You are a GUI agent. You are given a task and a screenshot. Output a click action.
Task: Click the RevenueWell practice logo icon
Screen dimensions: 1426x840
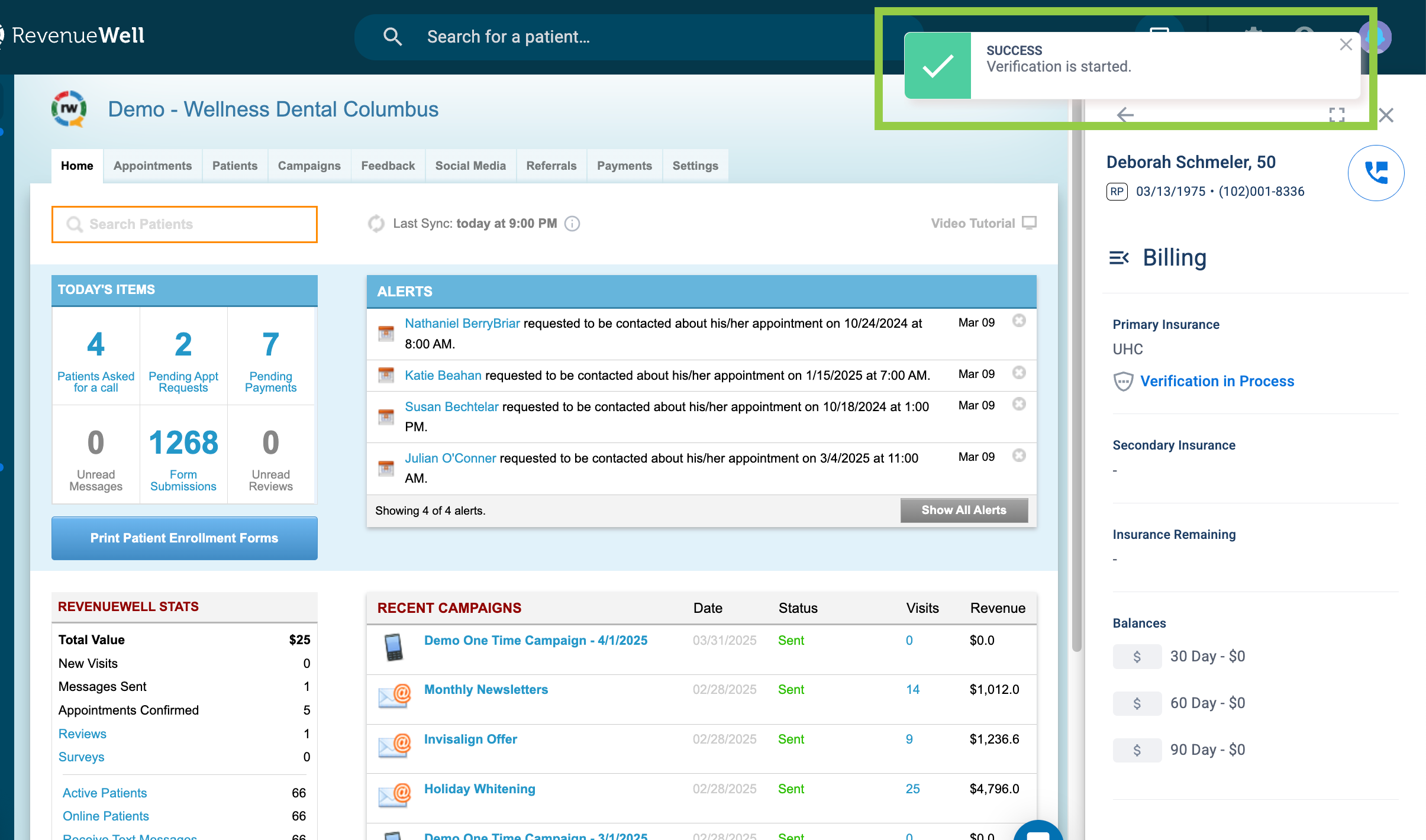pos(69,109)
